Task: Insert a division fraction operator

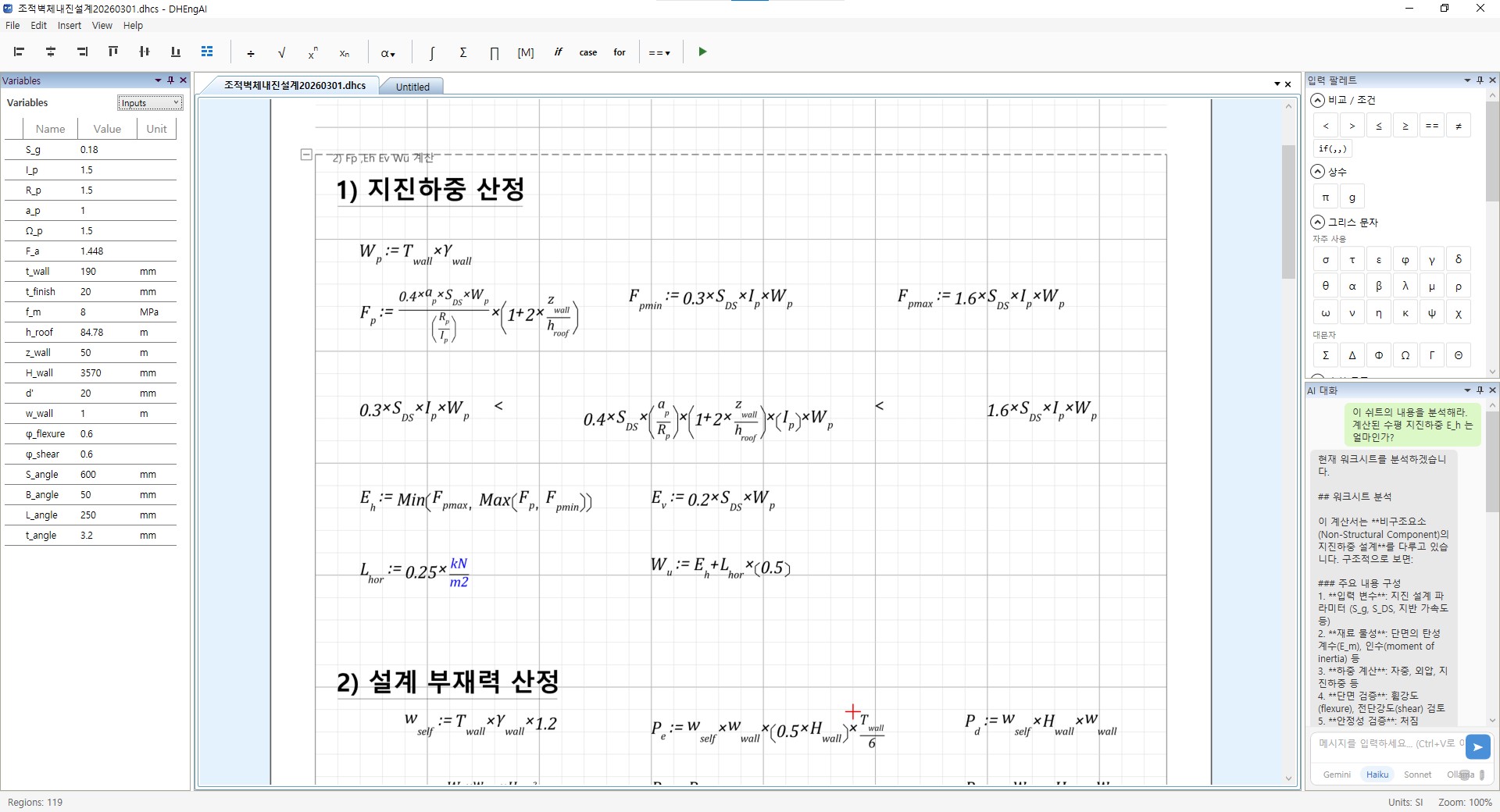Action: 250,52
